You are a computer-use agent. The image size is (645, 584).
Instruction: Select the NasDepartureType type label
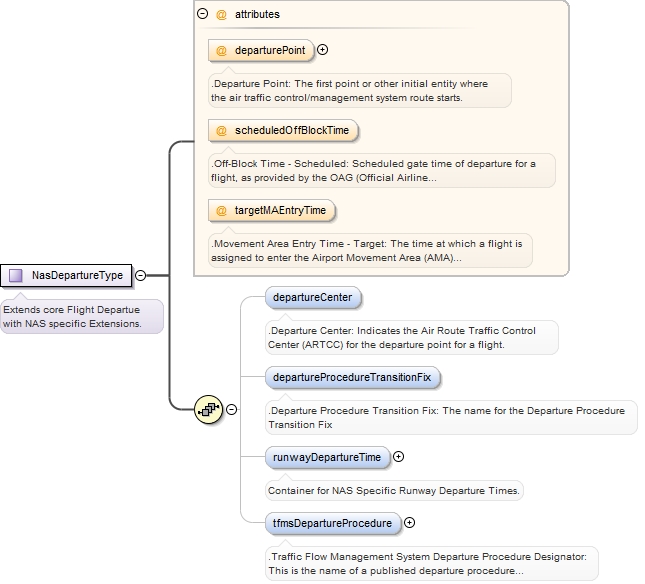tap(77, 275)
